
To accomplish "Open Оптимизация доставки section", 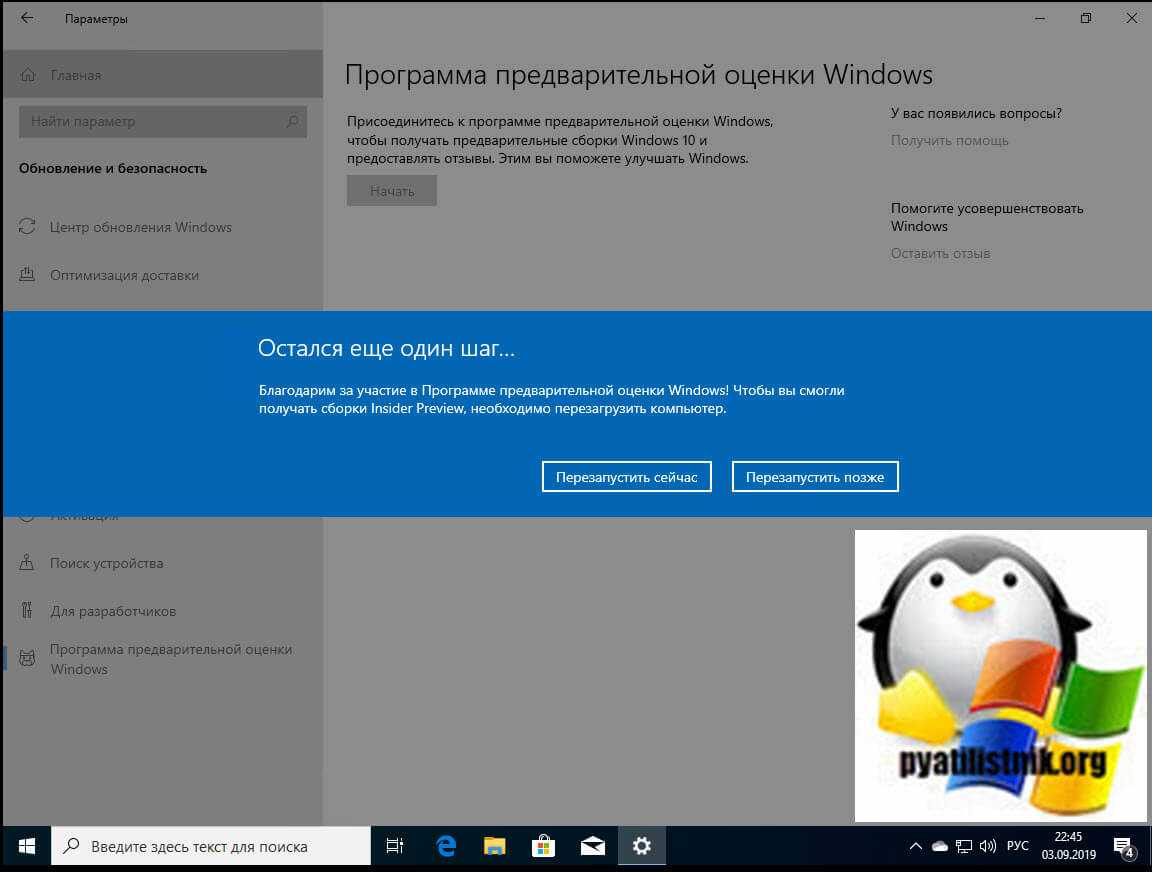I will 162,275.
